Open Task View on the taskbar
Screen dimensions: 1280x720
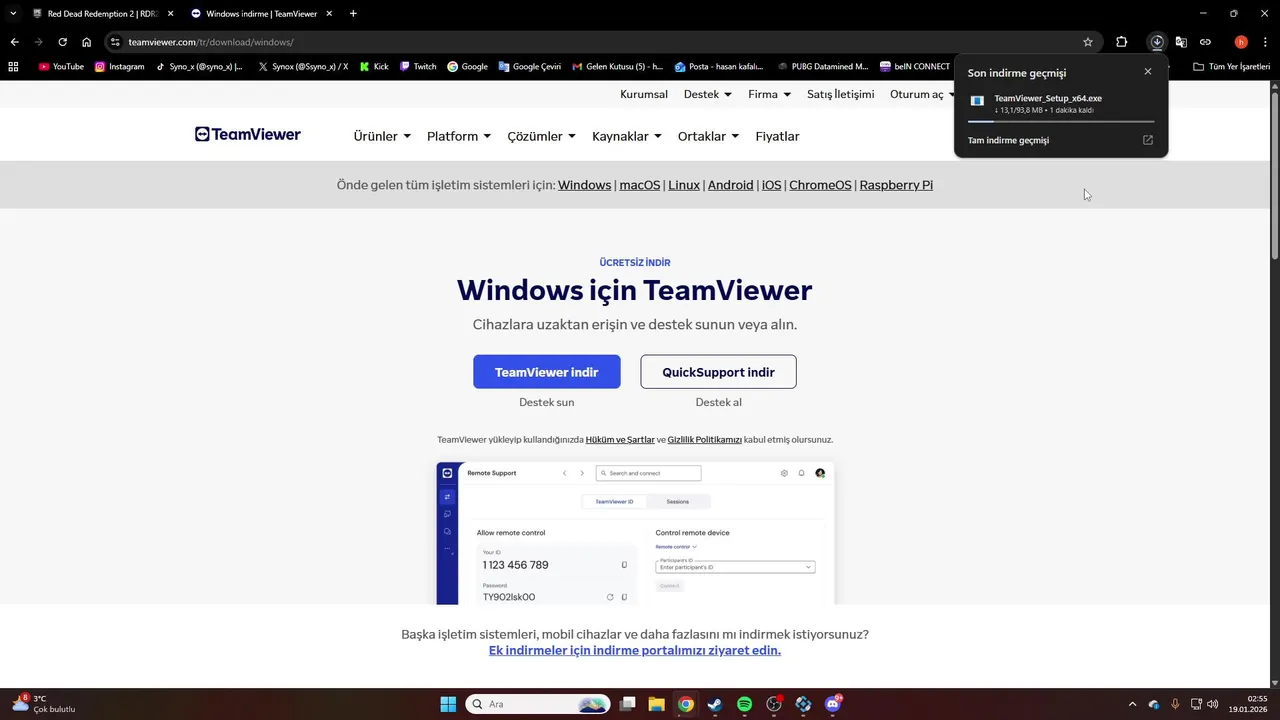pos(627,704)
